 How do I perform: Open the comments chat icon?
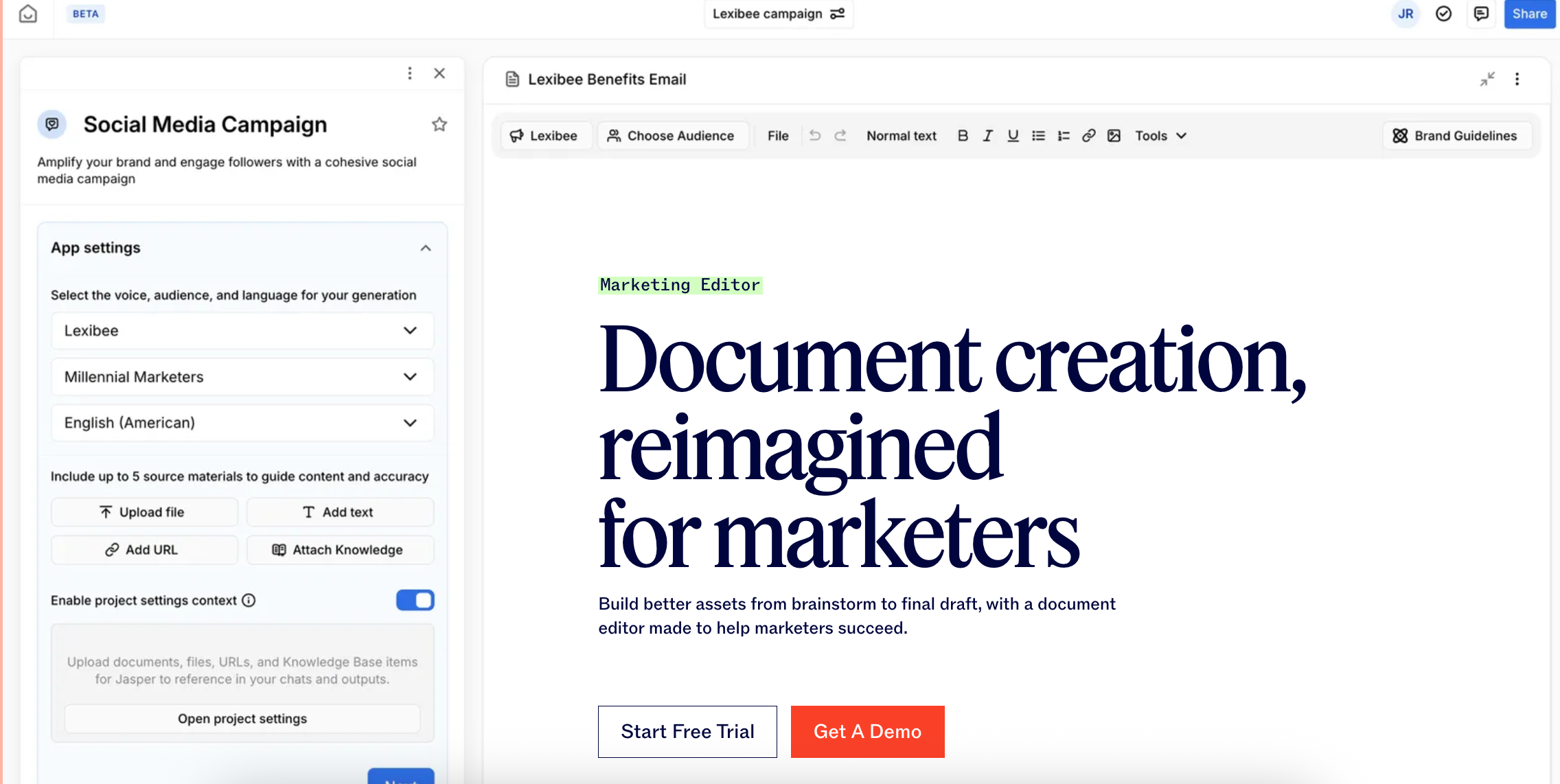tap(1481, 14)
